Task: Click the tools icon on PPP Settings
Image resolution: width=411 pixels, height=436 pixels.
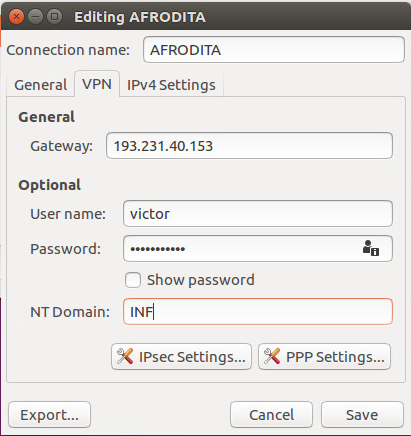Action: [x=272, y=356]
